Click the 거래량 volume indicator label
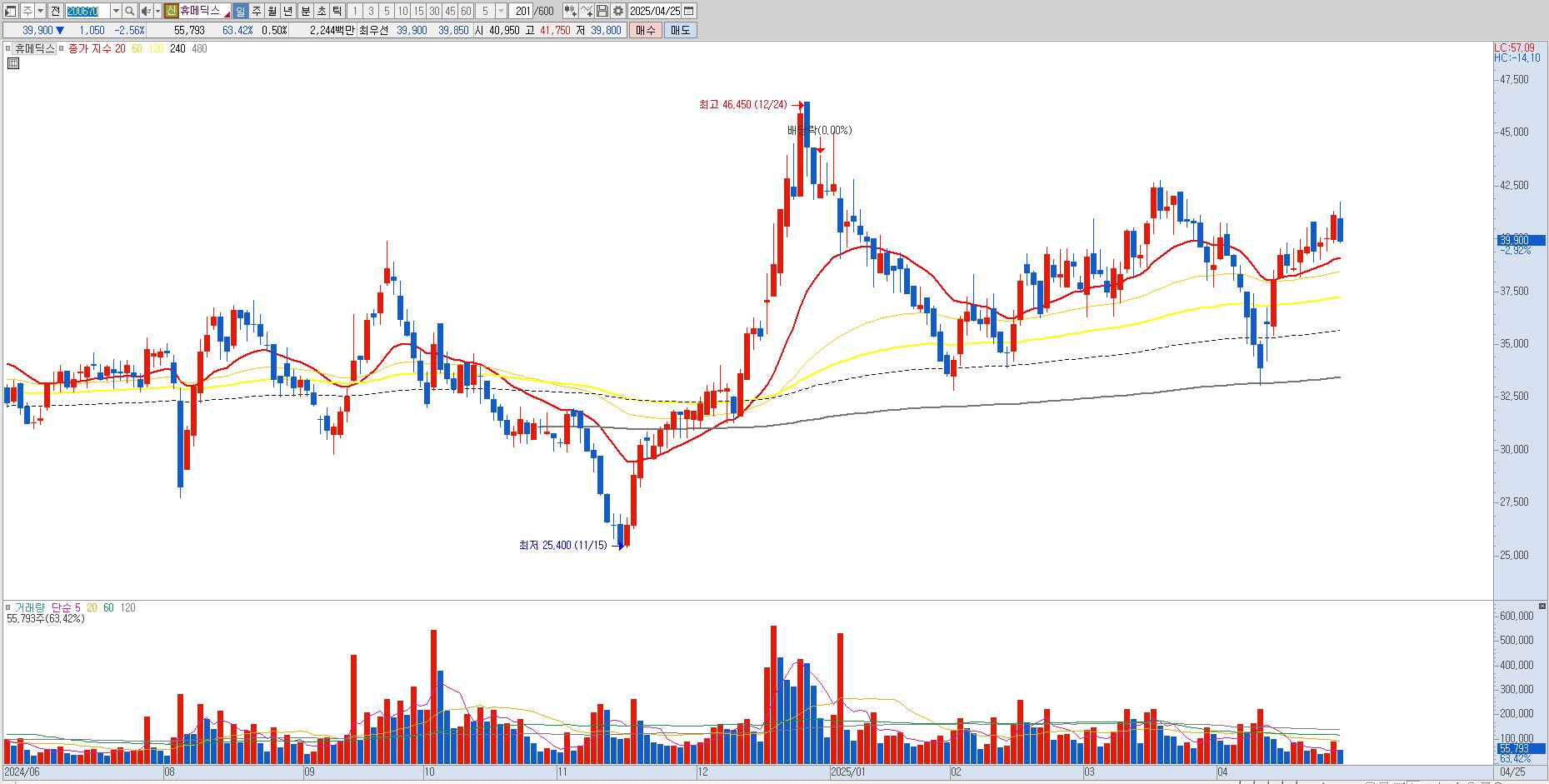Screen dimensions: 1549x784 click(29, 607)
